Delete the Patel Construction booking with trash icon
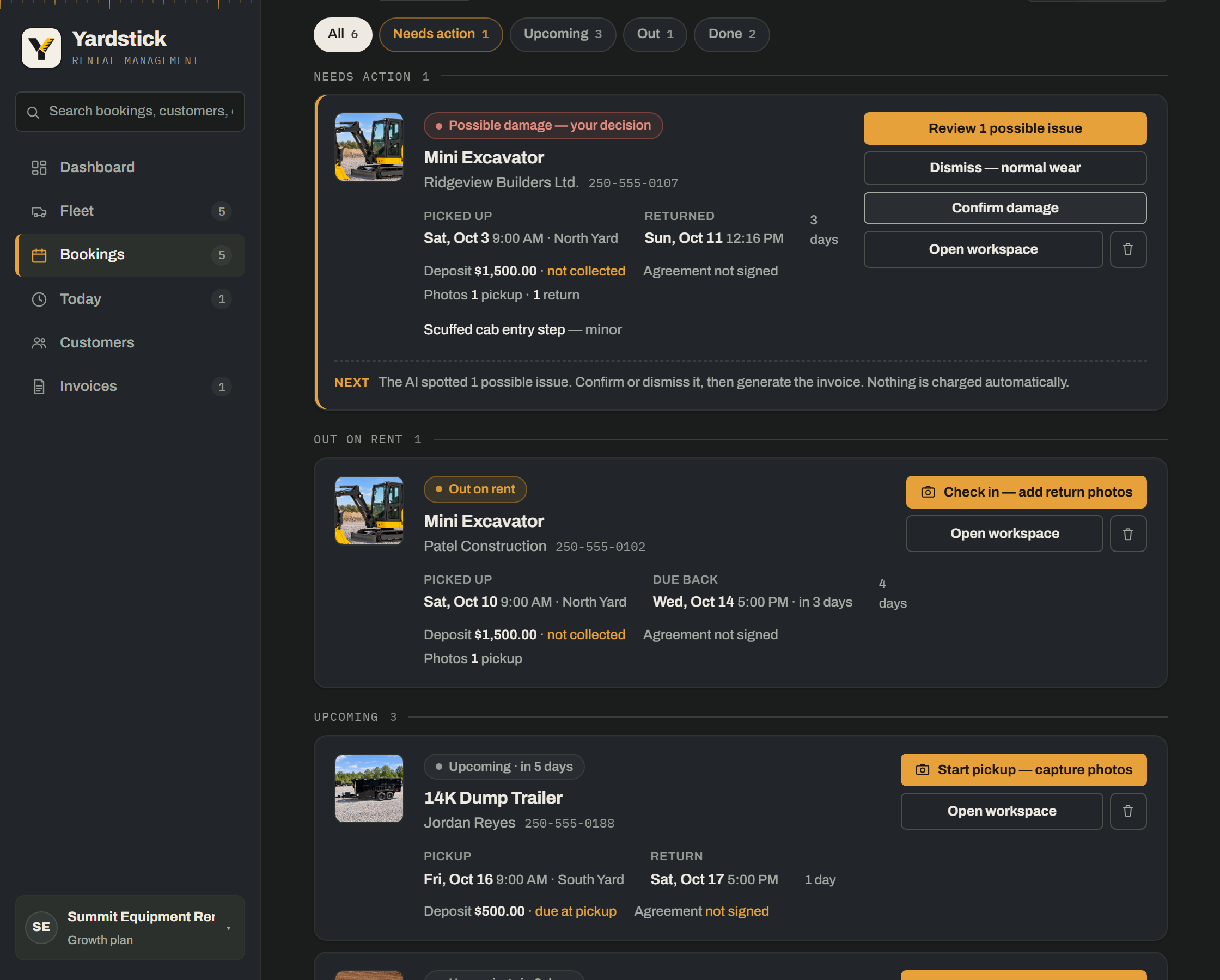This screenshot has width=1220, height=980. (x=1128, y=534)
